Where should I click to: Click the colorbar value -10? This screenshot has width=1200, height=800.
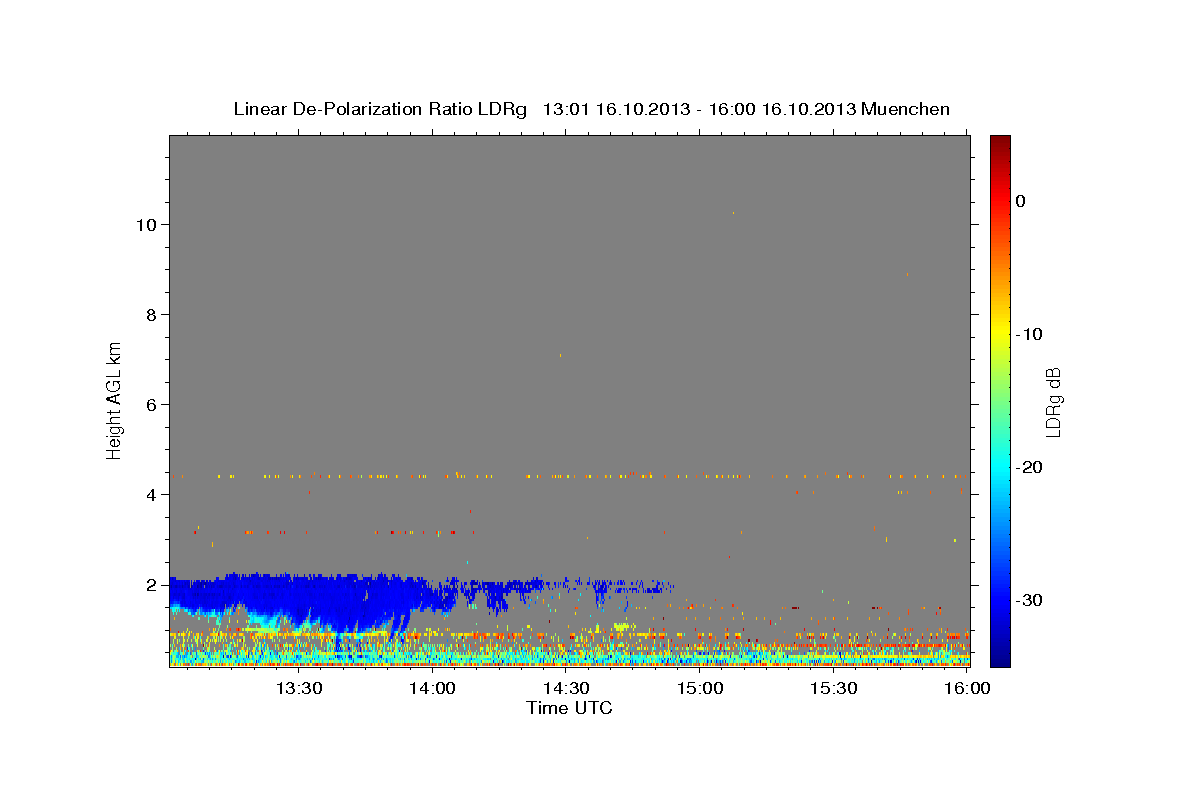point(1029,334)
